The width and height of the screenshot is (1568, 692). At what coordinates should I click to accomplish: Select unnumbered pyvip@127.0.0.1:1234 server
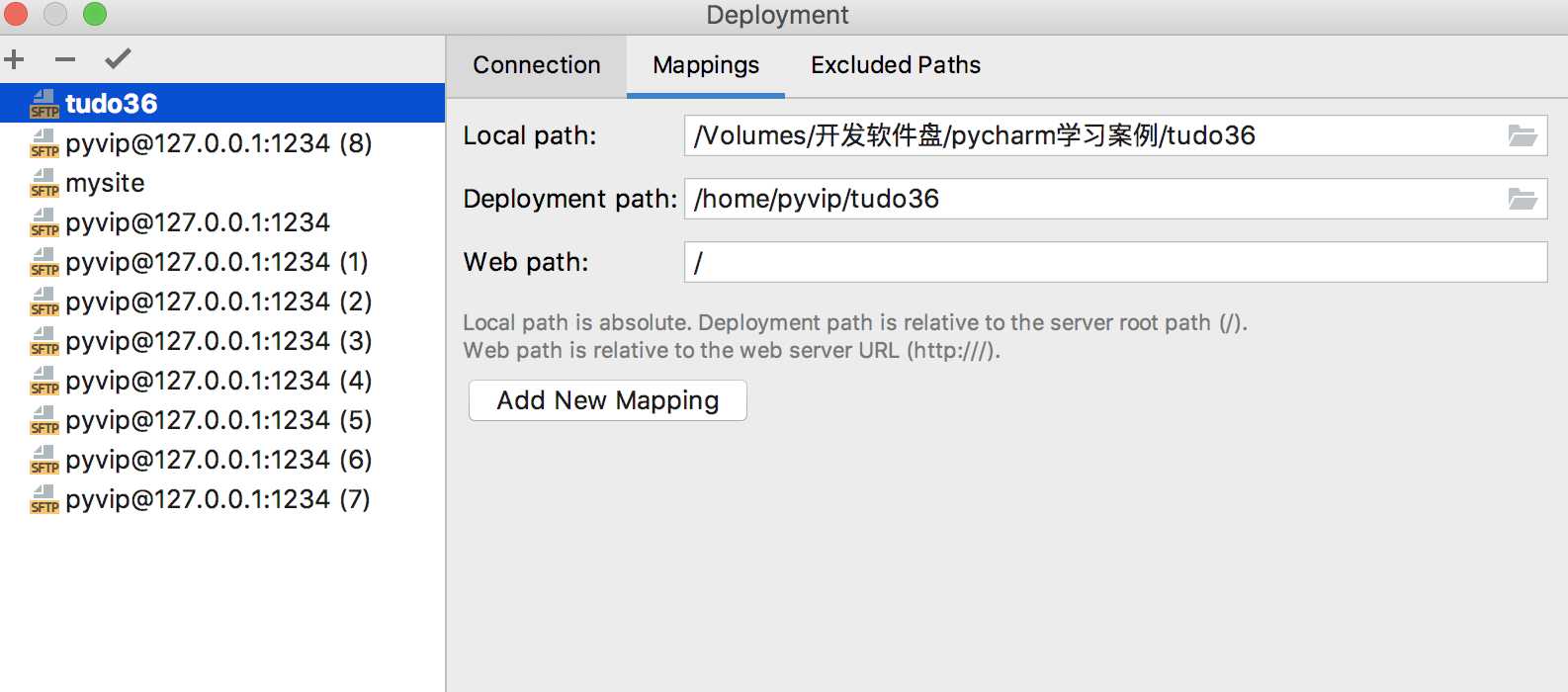tap(222, 222)
